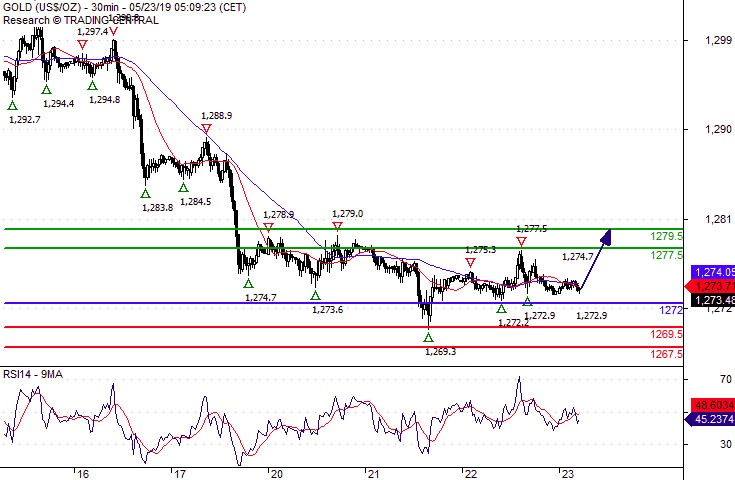Click date 16 on the time axis
Image resolution: width=735 pixels, height=480 pixels.
coord(83,474)
